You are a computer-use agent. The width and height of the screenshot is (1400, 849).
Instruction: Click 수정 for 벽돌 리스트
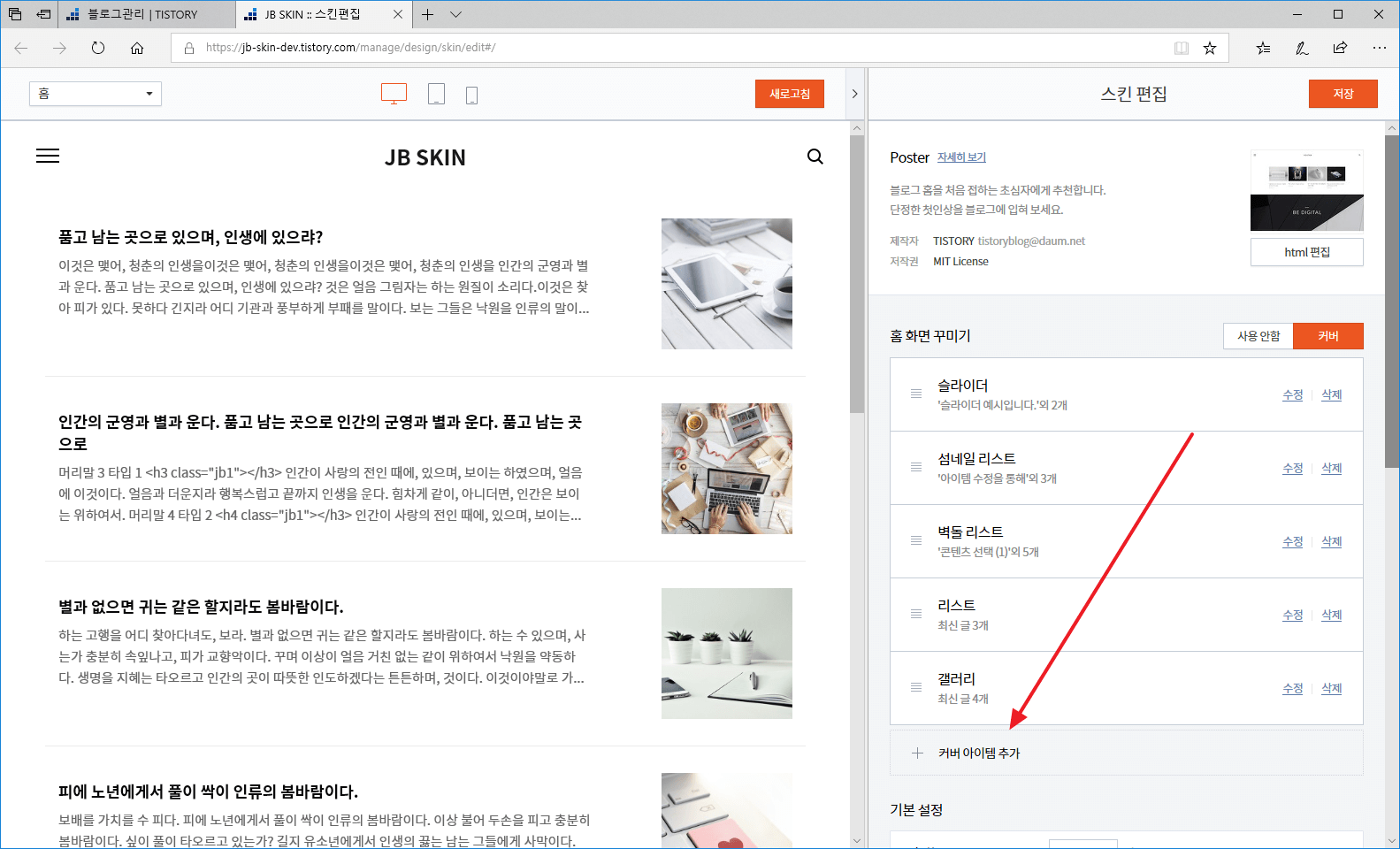click(1293, 541)
